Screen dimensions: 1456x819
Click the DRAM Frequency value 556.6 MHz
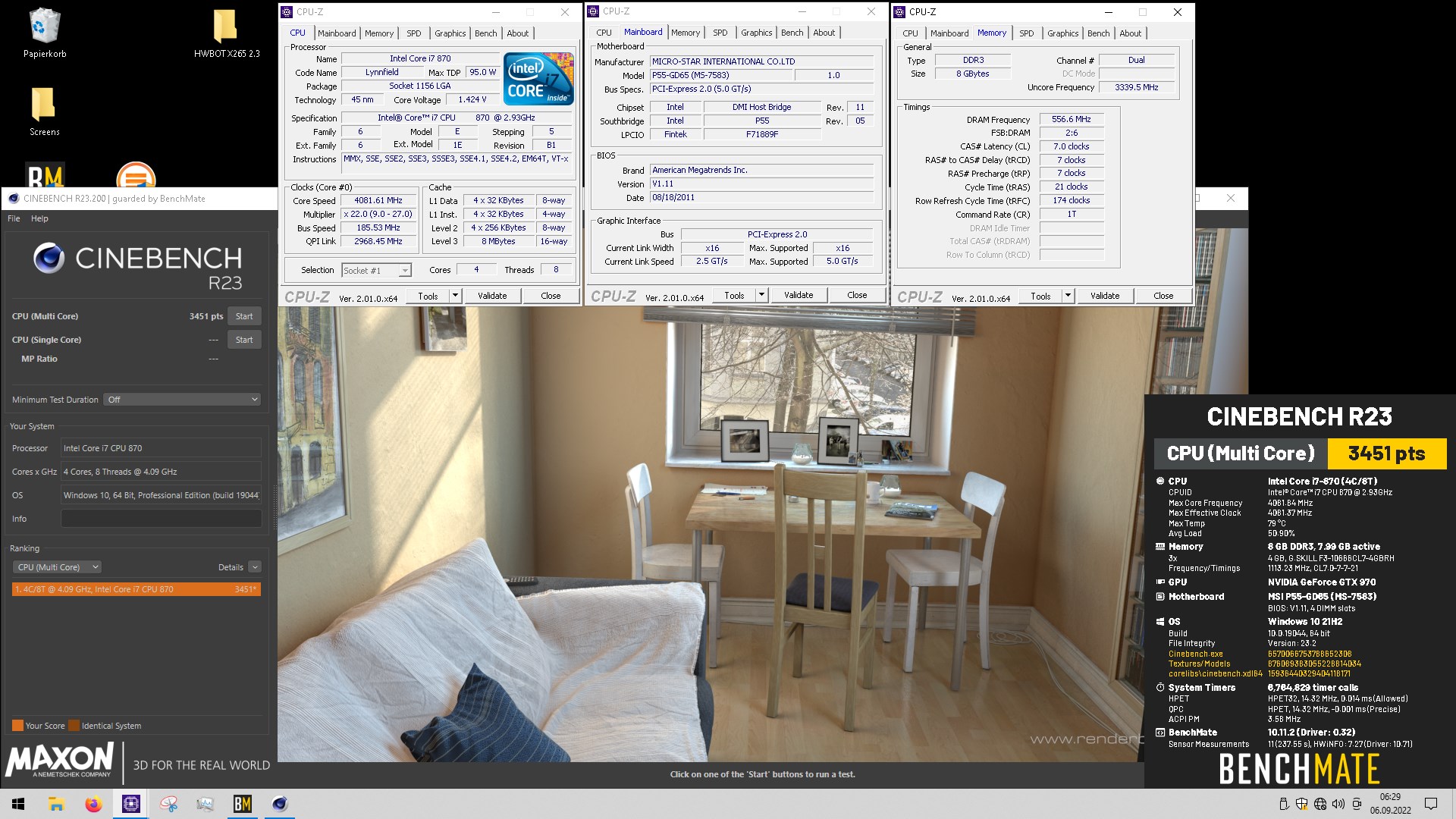click(1071, 120)
